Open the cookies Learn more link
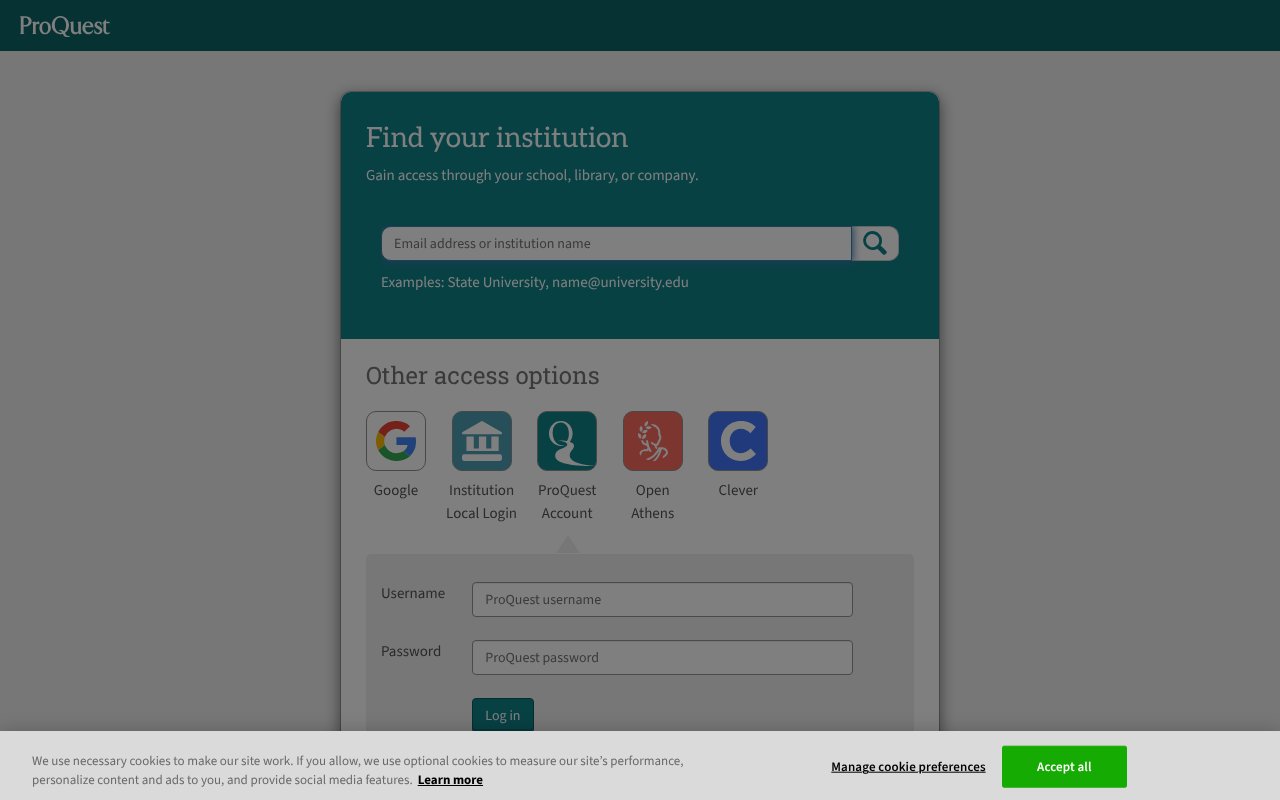This screenshot has height=800, width=1280. [x=450, y=780]
